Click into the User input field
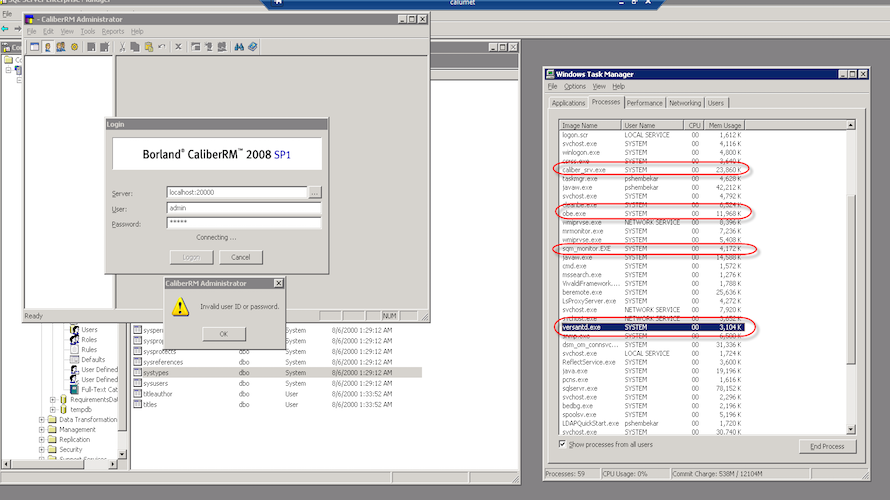The width and height of the screenshot is (890, 500). point(243,208)
